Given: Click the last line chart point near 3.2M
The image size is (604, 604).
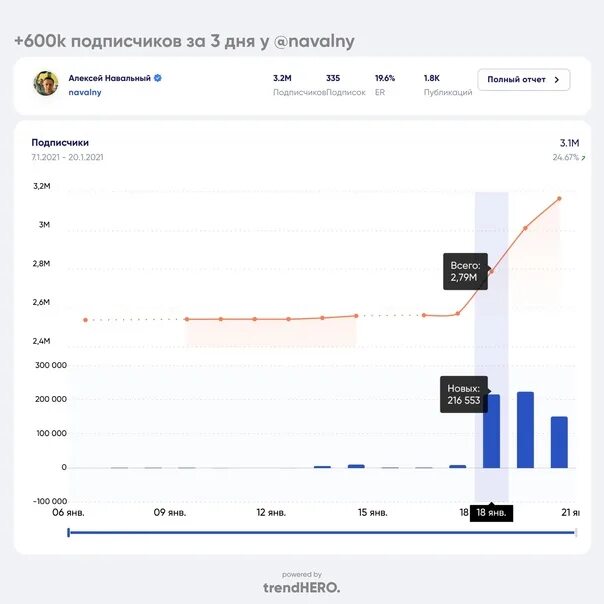Looking at the screenshot, I should pyautogui.click(x=559, y=199).
